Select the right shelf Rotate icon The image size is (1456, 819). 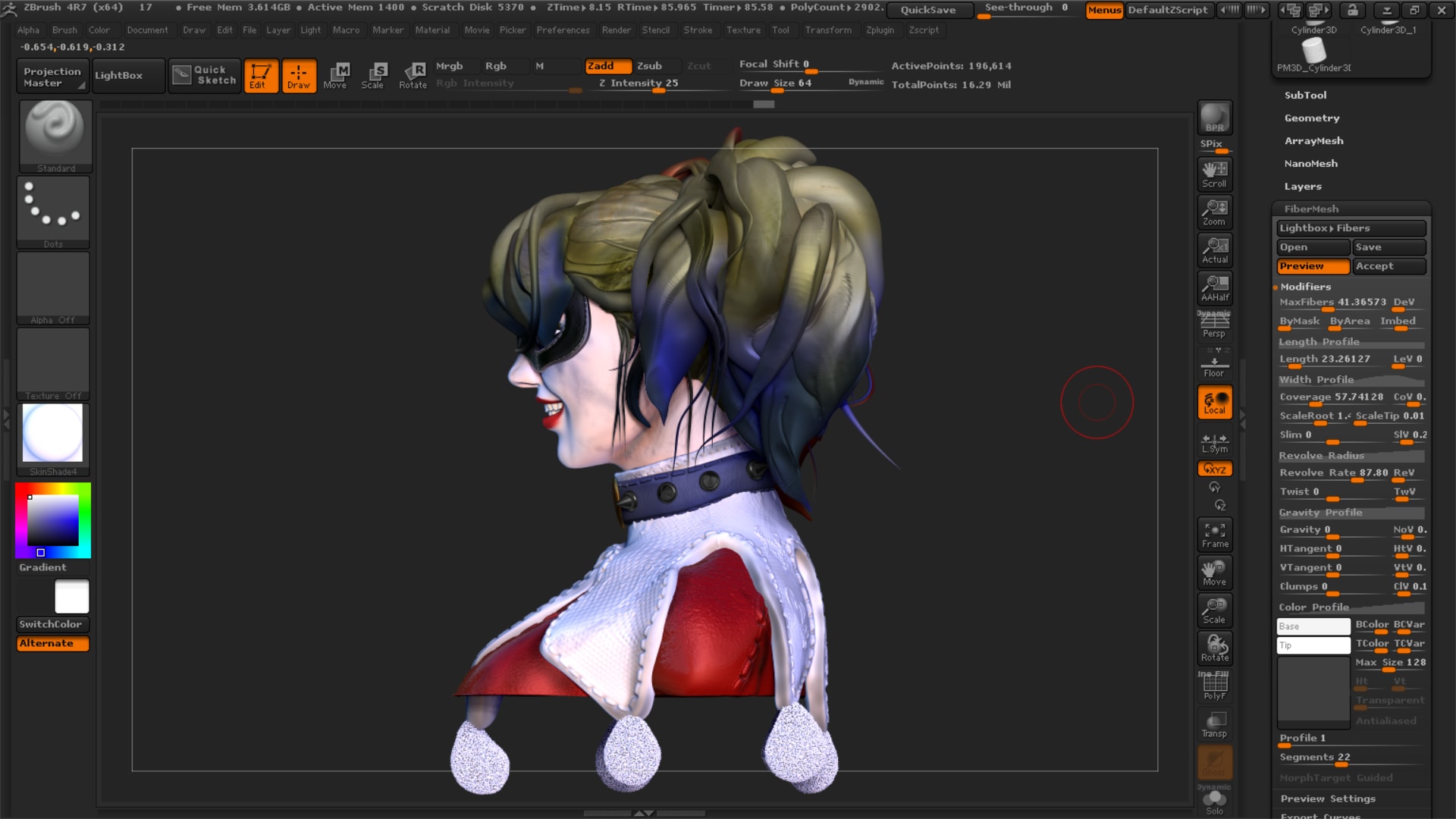[1214, 648]
